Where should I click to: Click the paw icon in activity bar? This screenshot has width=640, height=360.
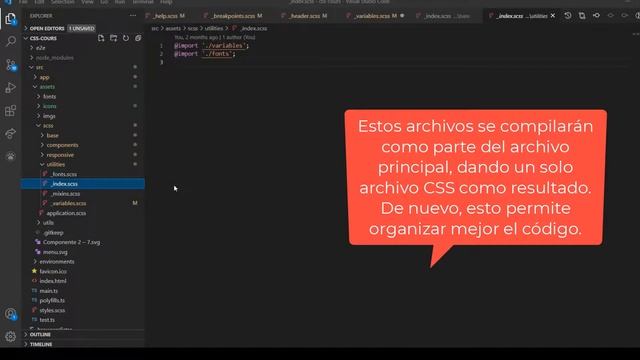pyautogui.click(x=11, y=156)
